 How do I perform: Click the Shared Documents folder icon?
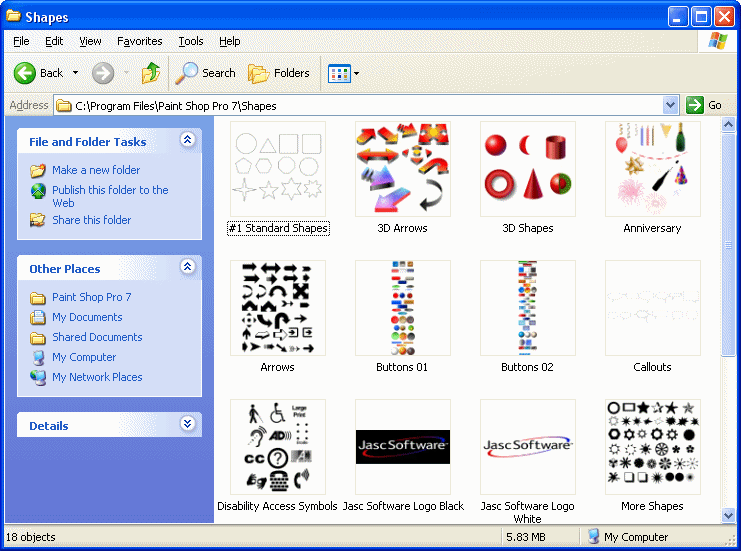(38, 337)
